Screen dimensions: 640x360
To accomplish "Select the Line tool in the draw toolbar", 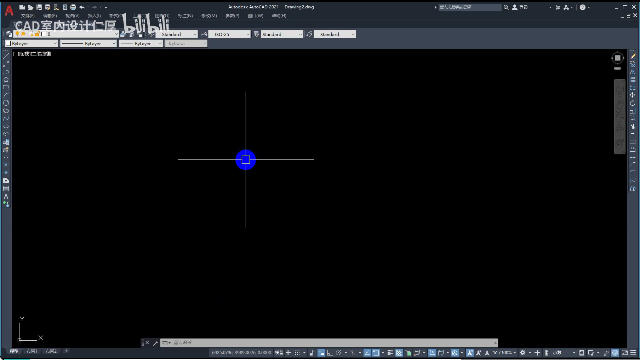I will pos(6,56).
